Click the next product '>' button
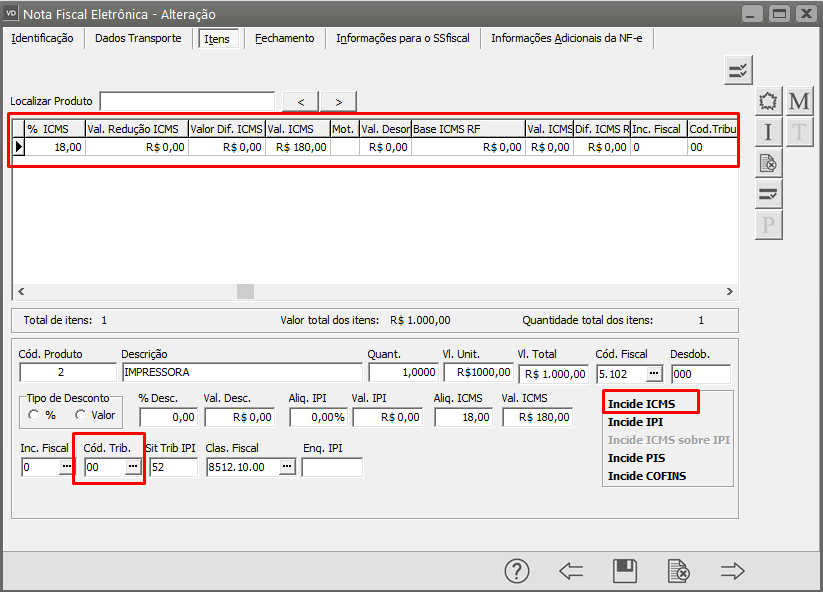This screenshot has width=823, height=592. 339,101
